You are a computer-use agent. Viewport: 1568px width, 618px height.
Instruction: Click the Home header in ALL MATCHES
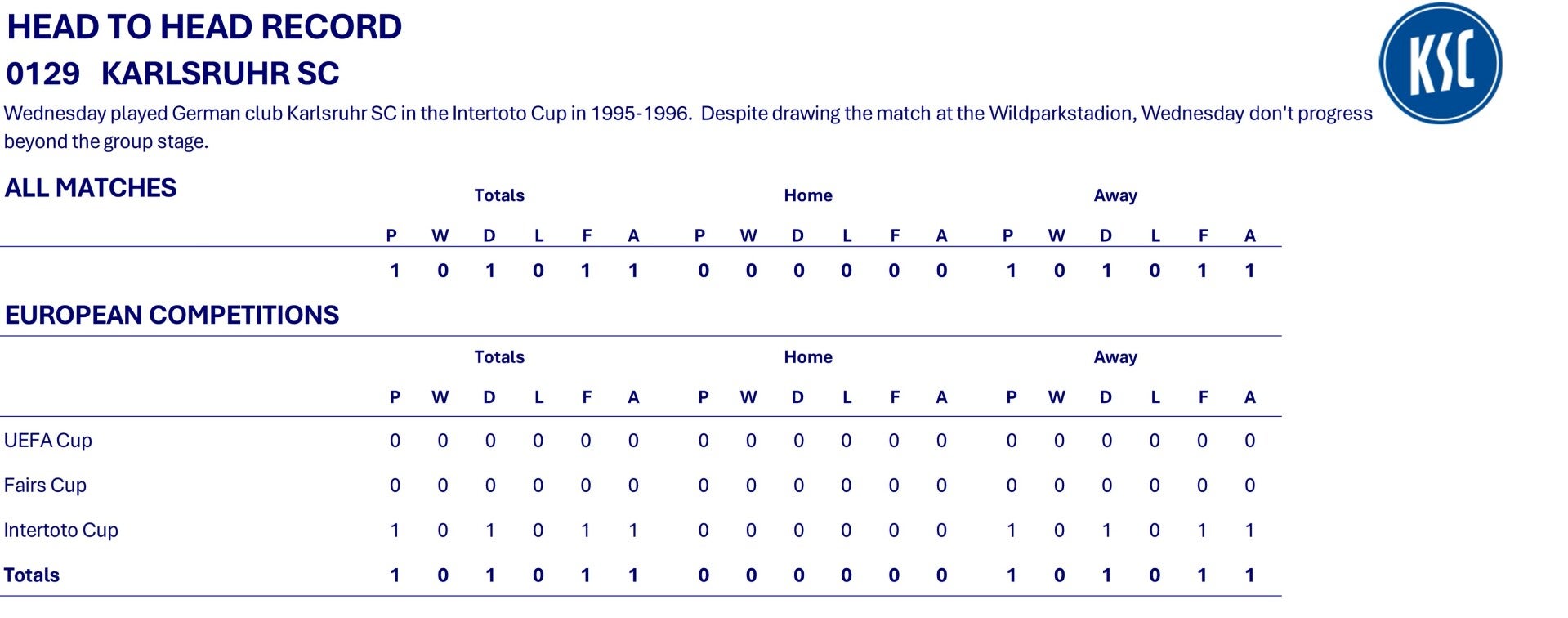click(x=808, y=195)
